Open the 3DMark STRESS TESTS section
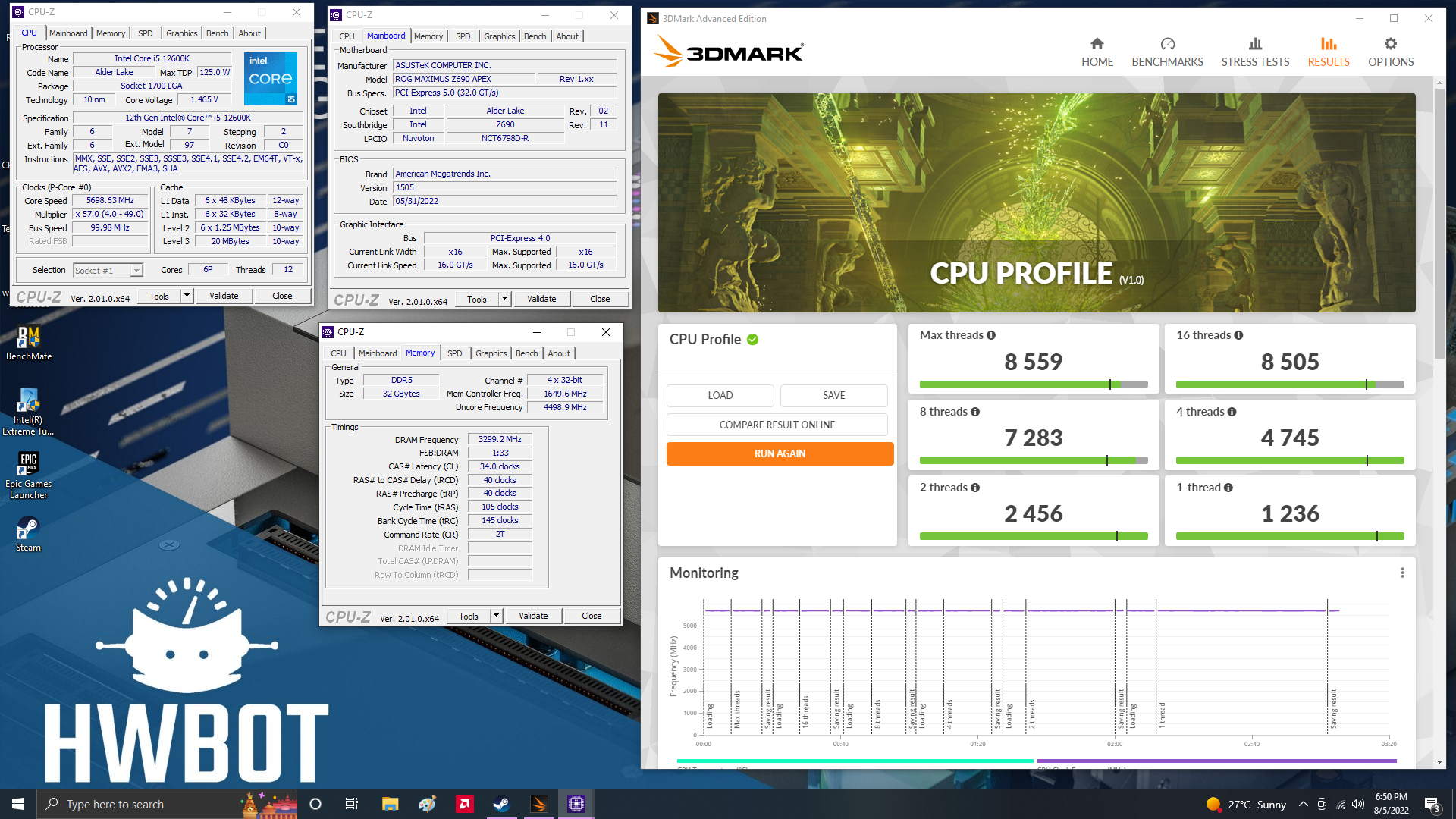 click(1255, 52)
